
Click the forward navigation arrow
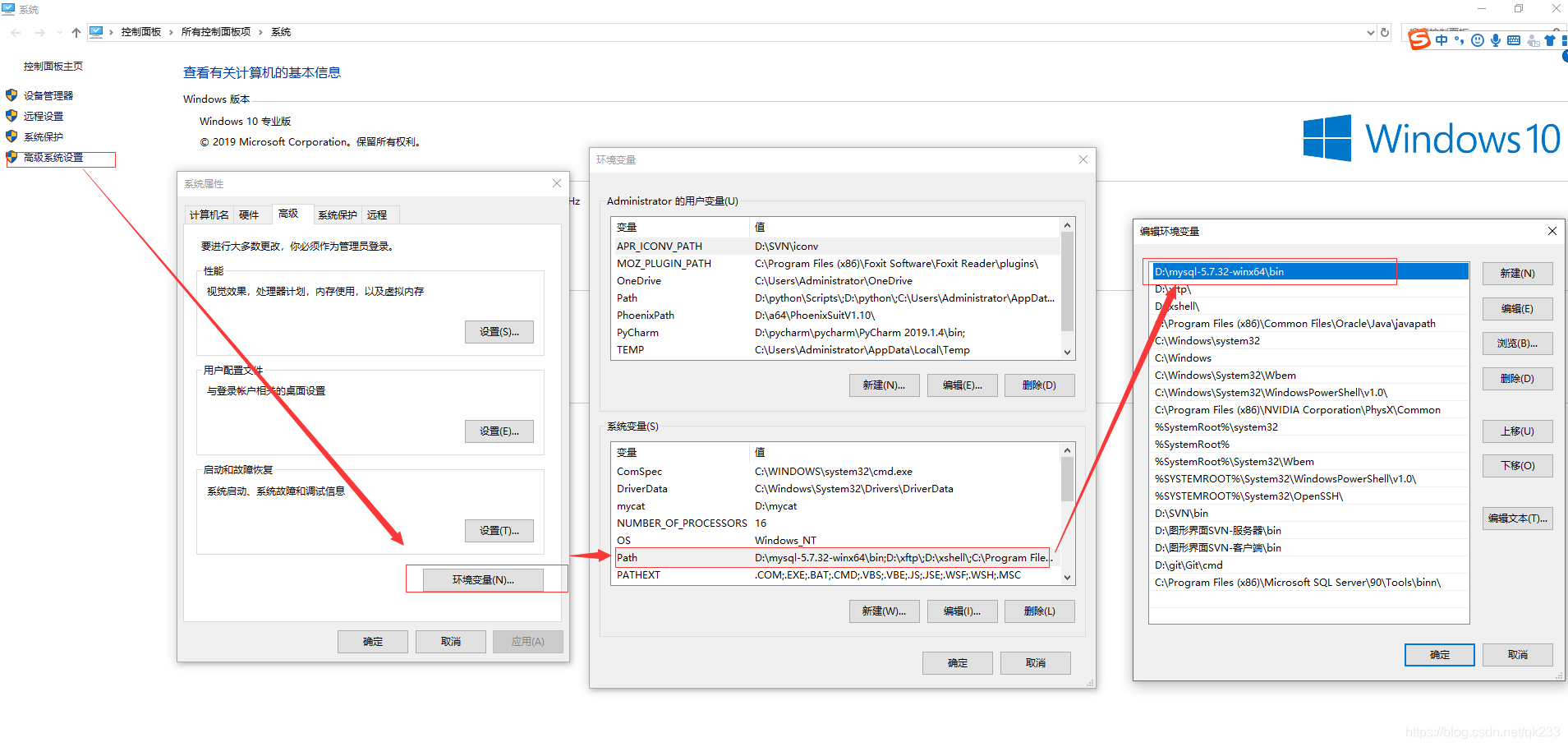pyautogui.click(x=39, y=32)
